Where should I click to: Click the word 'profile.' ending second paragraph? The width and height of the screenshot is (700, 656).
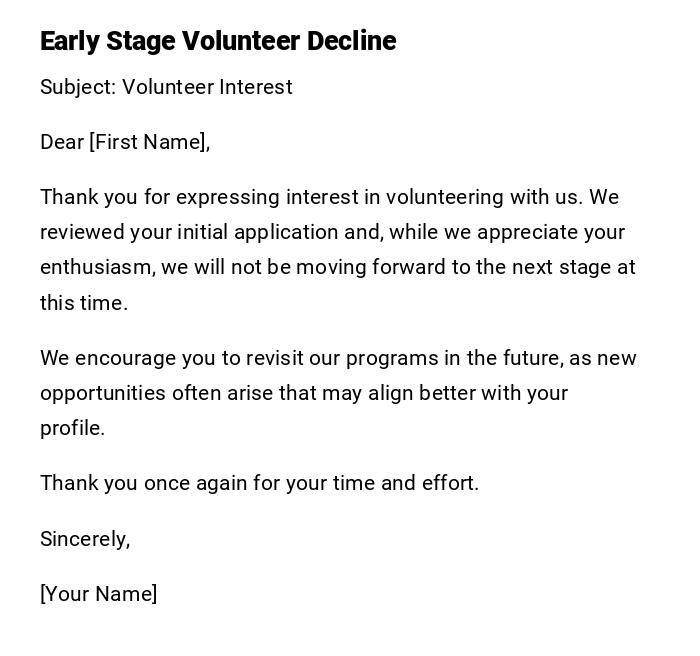point(72,428)
